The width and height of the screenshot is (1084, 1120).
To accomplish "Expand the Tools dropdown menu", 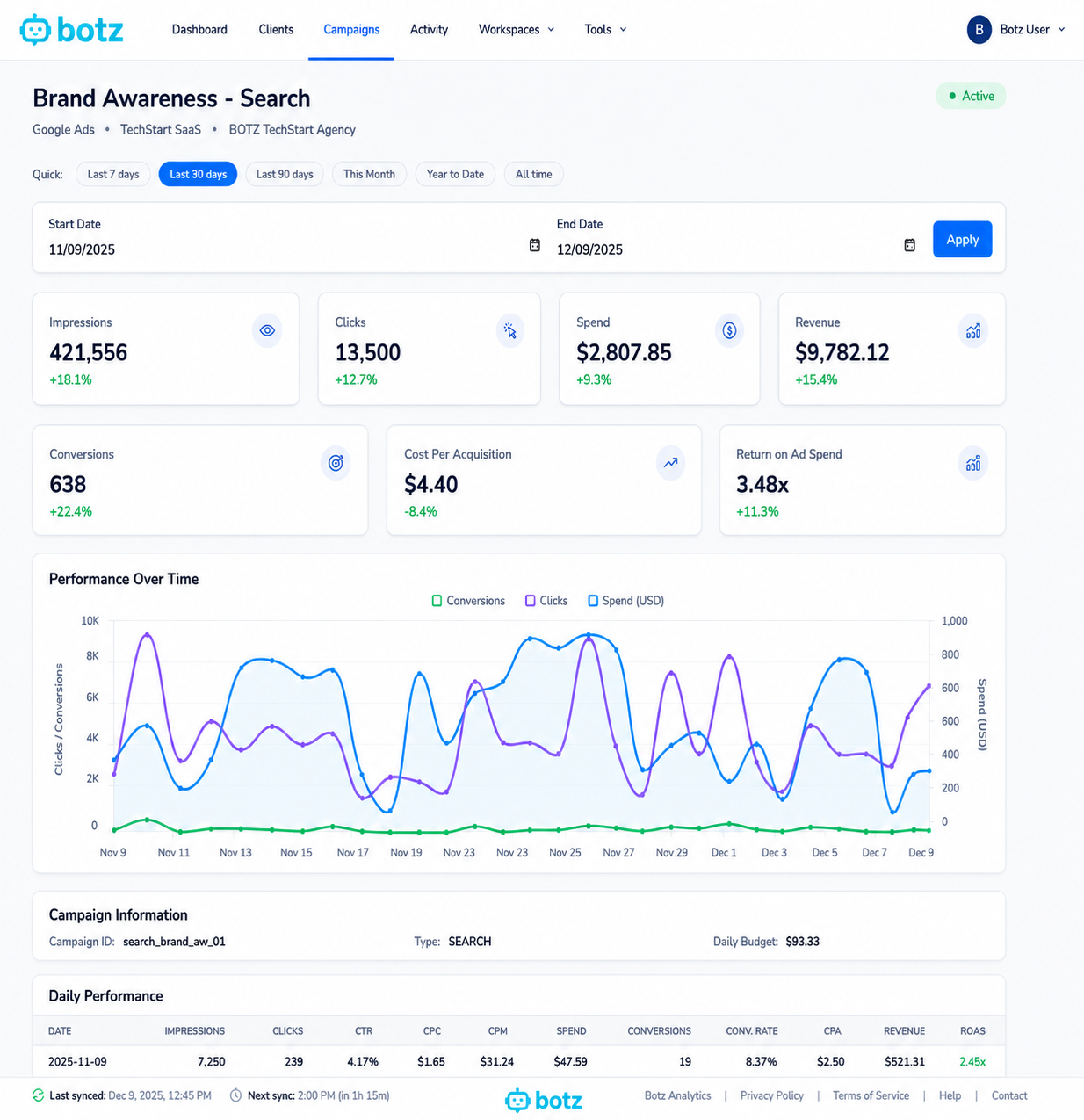I will [605, 29].
